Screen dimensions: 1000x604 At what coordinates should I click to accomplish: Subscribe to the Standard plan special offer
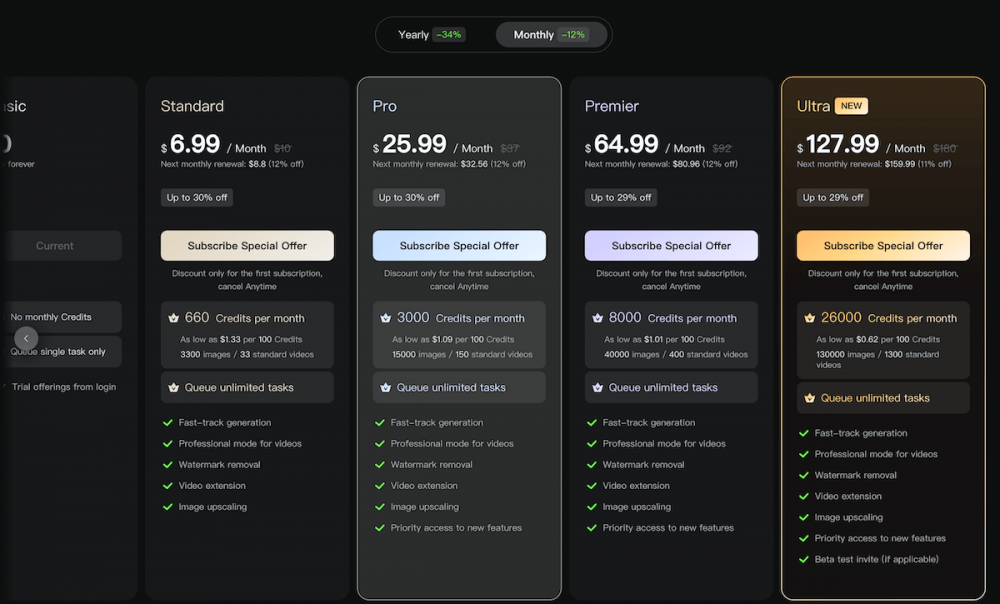247,246
